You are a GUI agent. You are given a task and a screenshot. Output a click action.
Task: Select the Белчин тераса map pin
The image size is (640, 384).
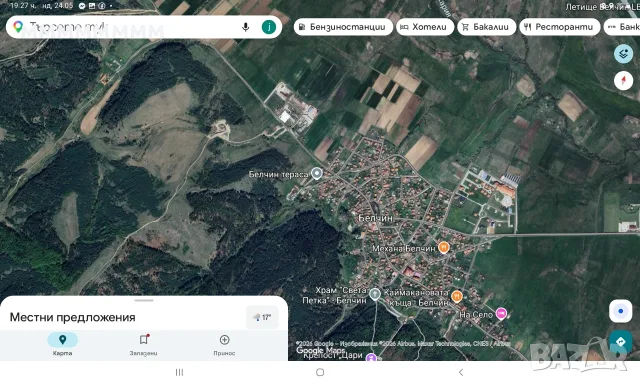tap(317, 173)
